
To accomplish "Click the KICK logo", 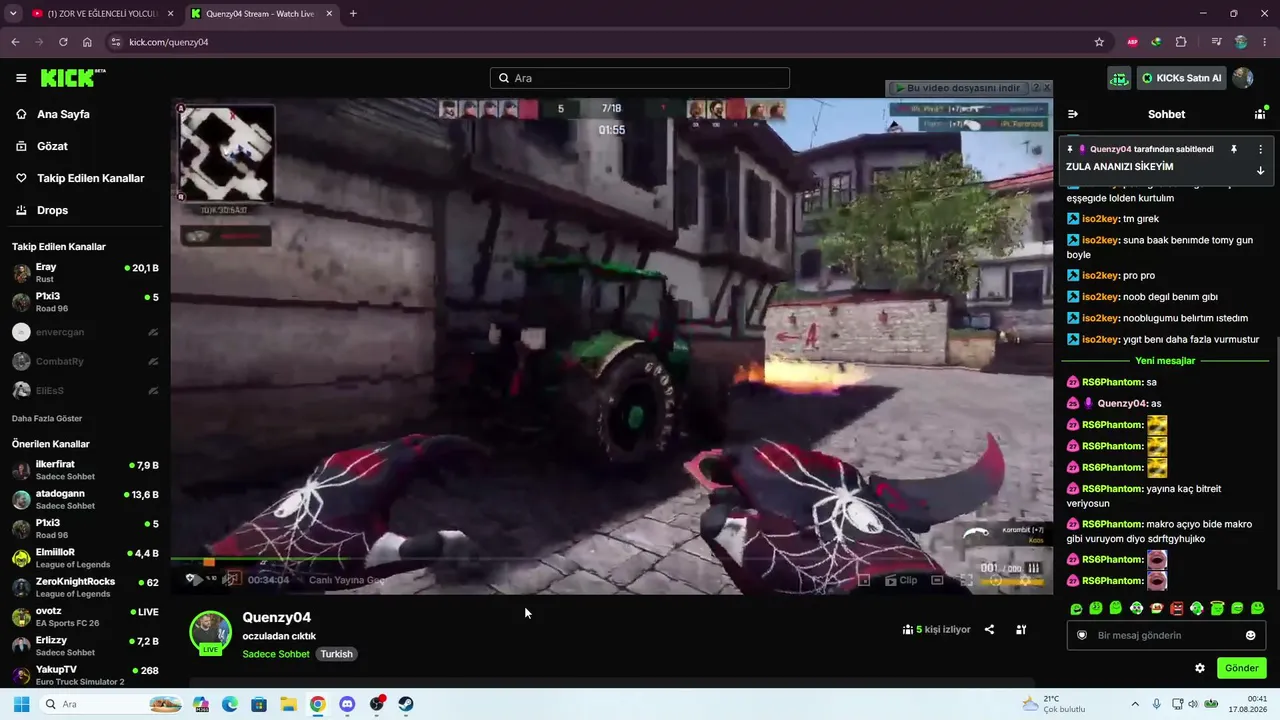I will click(72, 78).
